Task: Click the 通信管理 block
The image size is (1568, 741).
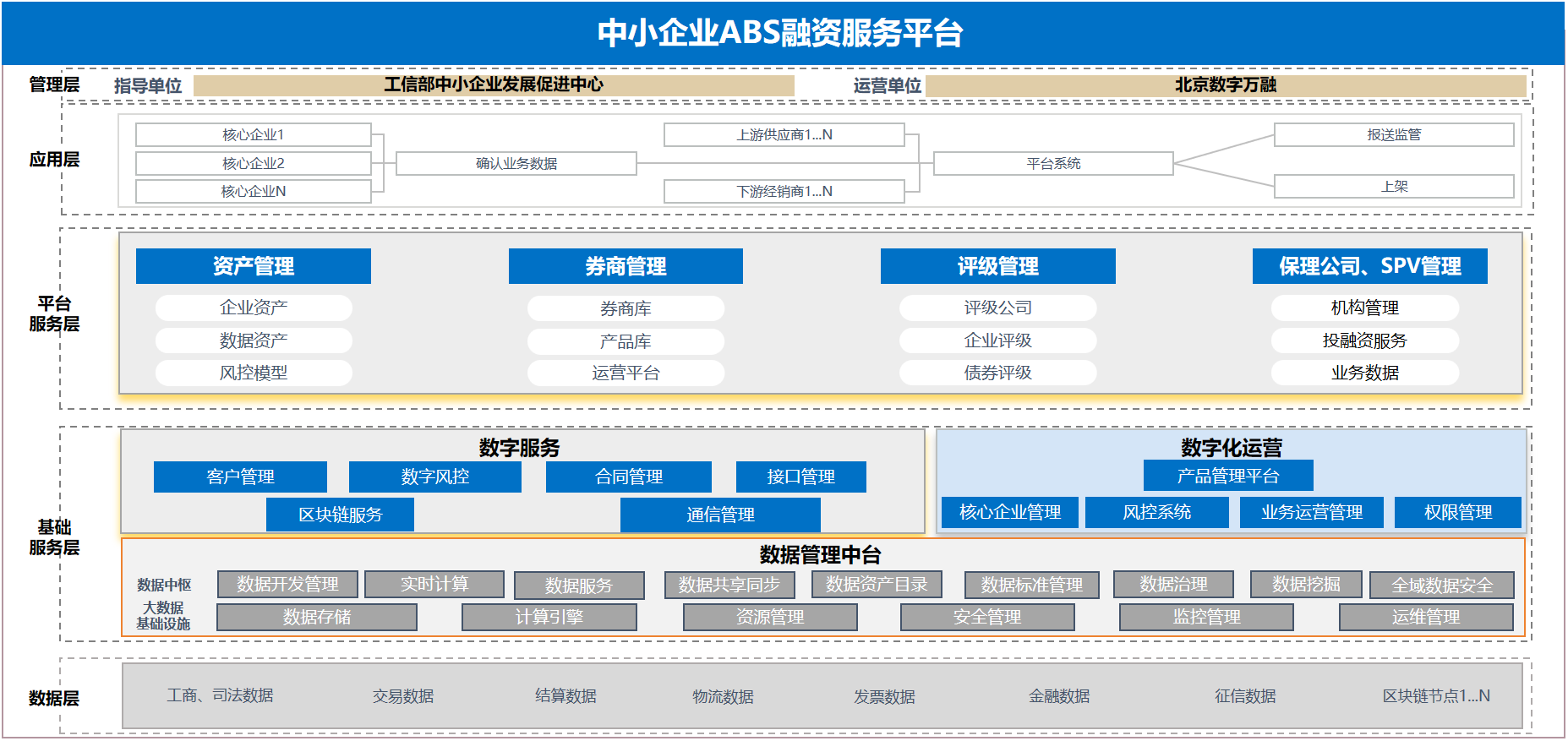Action: [720, 515]
